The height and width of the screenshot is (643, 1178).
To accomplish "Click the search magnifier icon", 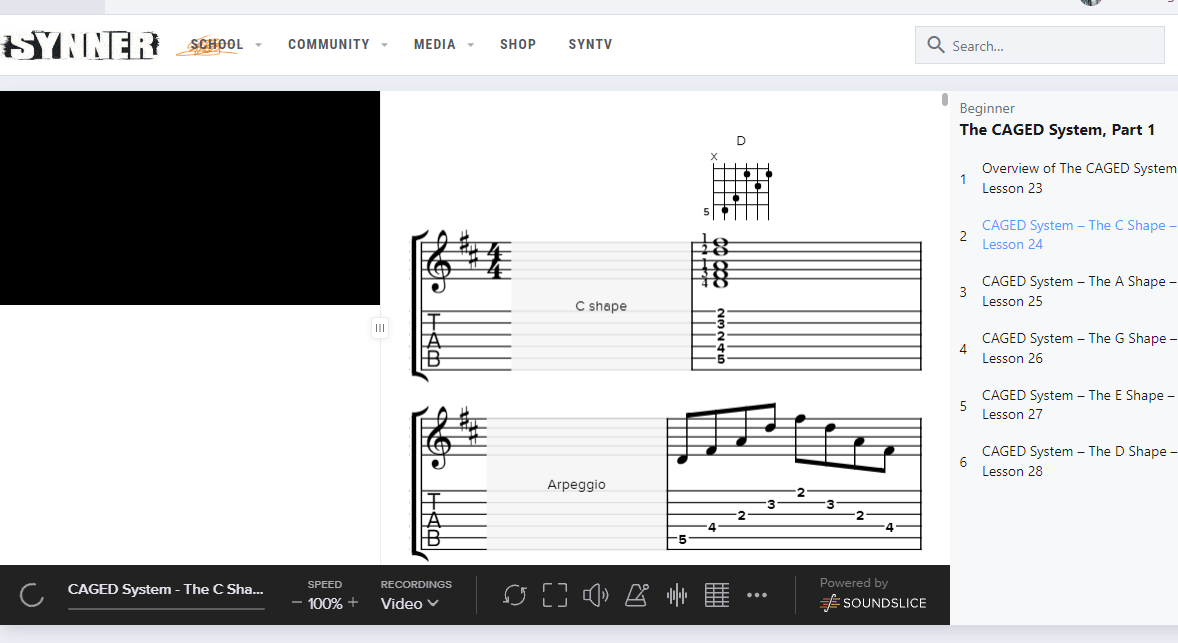I will [x=936, y=45].
